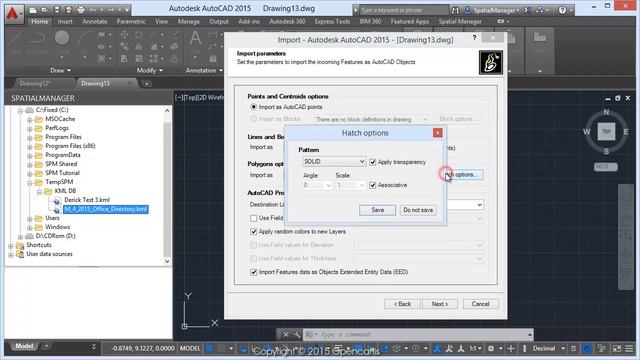Expand the User data sources node
The height and width of the screenshot is (360, 640).
click(11, 255)
